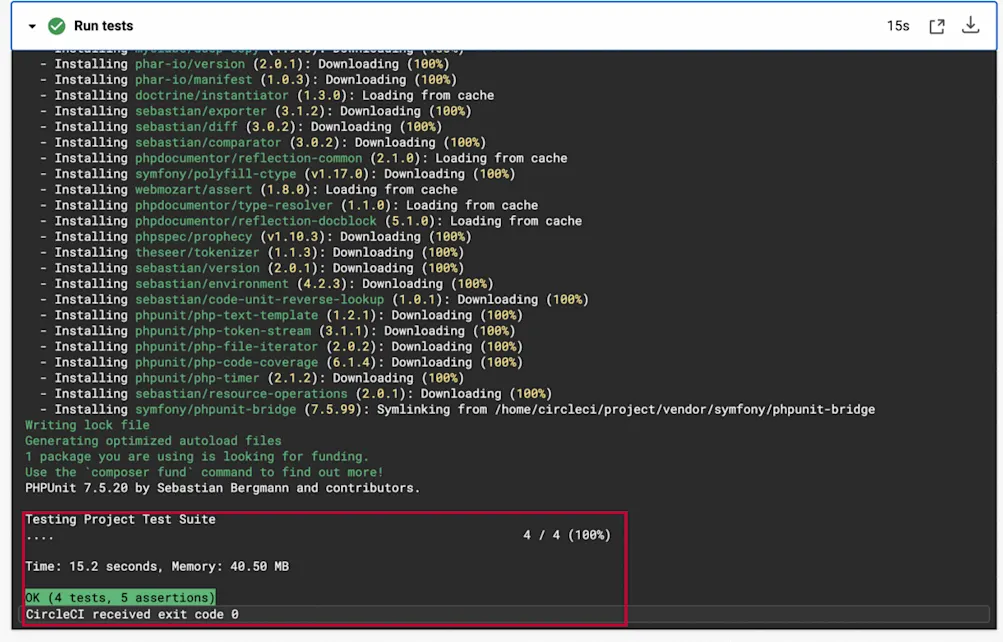Select the symfony/polyfill-ctype package name
Screen dimensions: 1003x642
[216, 174]
